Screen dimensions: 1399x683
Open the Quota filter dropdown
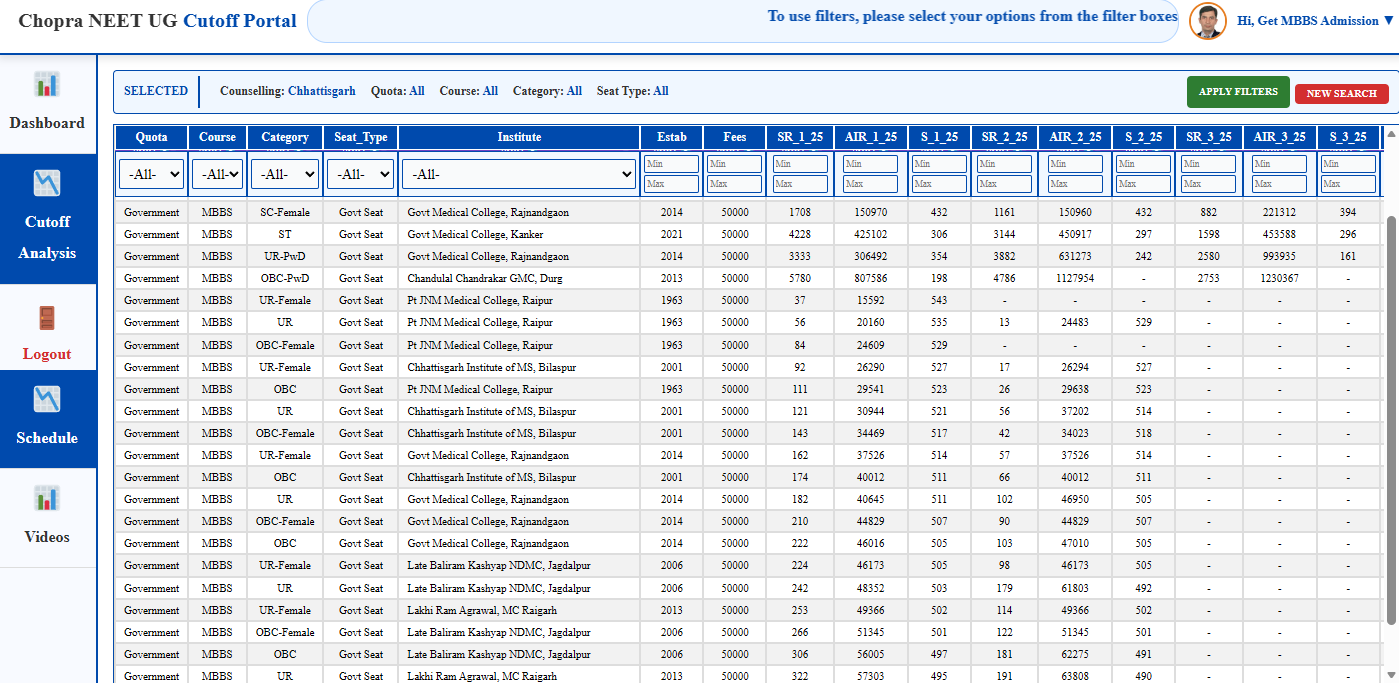click(x=151, y=174)
